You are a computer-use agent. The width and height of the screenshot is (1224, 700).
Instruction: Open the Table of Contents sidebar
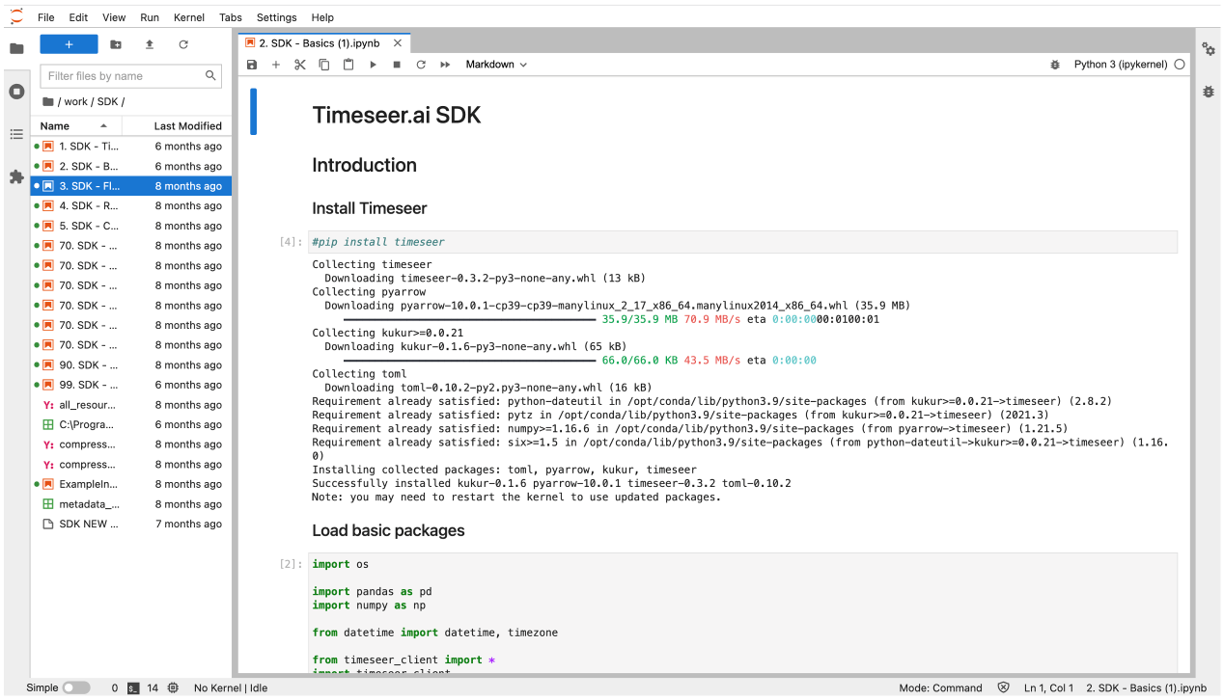click(x=16, y=134)
